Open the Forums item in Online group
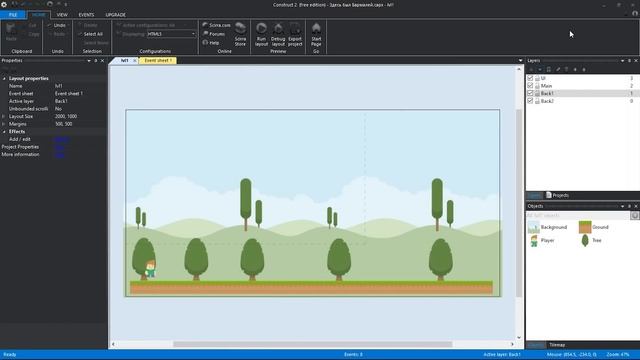 [x=214, y=34]
